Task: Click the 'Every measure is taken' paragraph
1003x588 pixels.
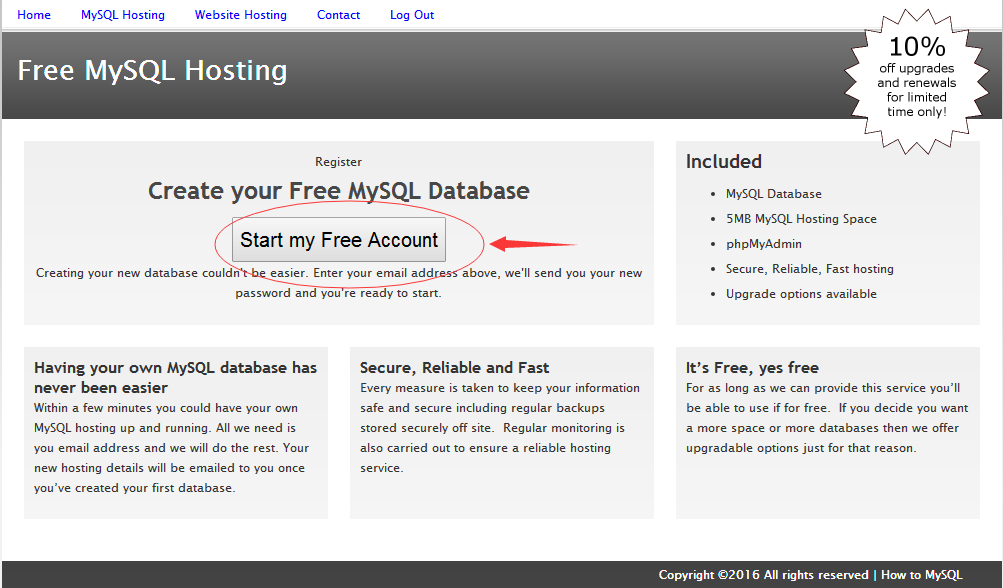Action: [500, 427]
